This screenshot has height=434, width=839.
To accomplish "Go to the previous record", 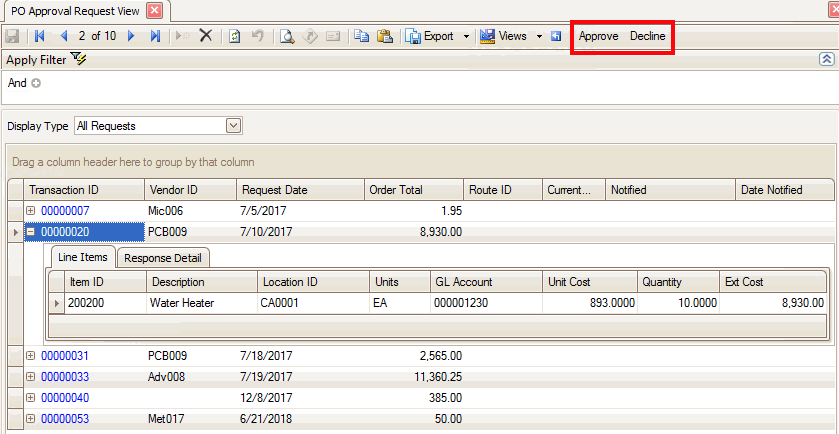I will click(x=64, y=36).
